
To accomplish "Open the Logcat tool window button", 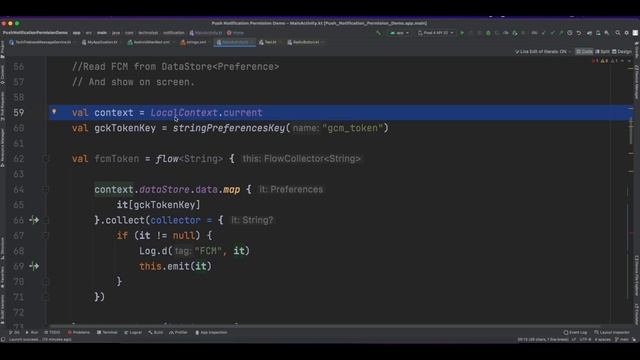I will point(133,332).
